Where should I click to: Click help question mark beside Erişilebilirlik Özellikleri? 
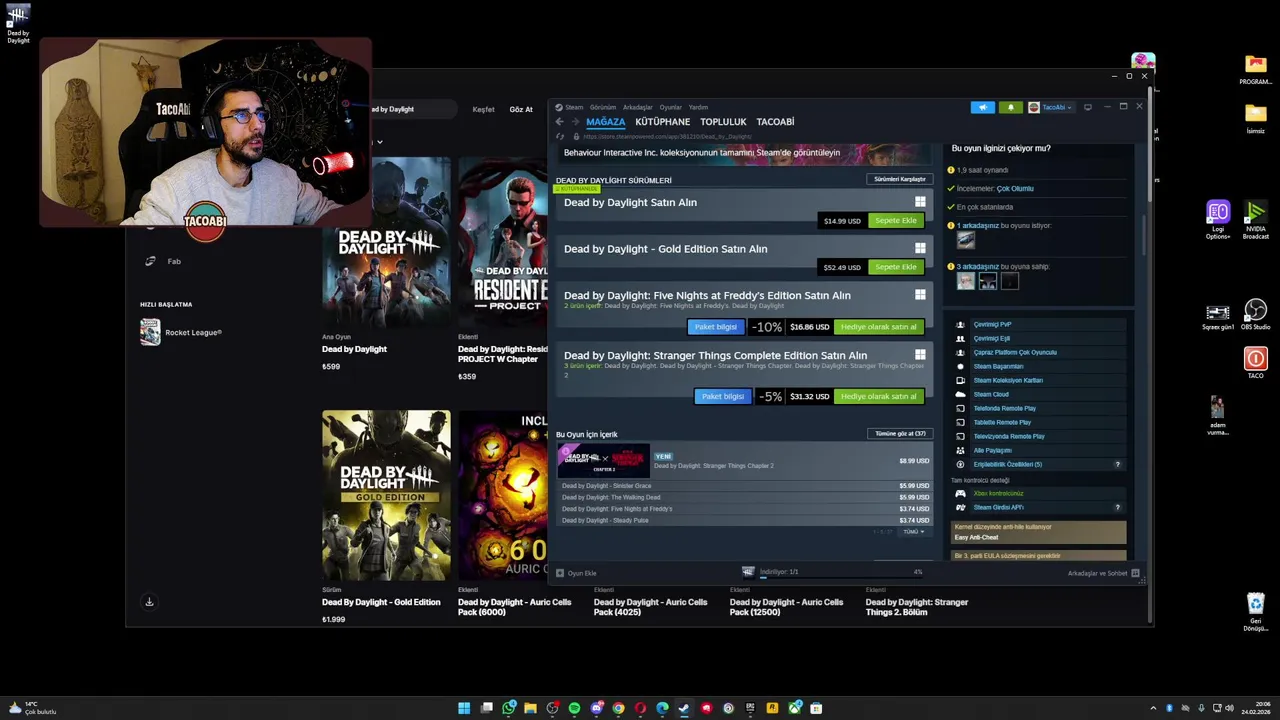tap(1118, 464)
